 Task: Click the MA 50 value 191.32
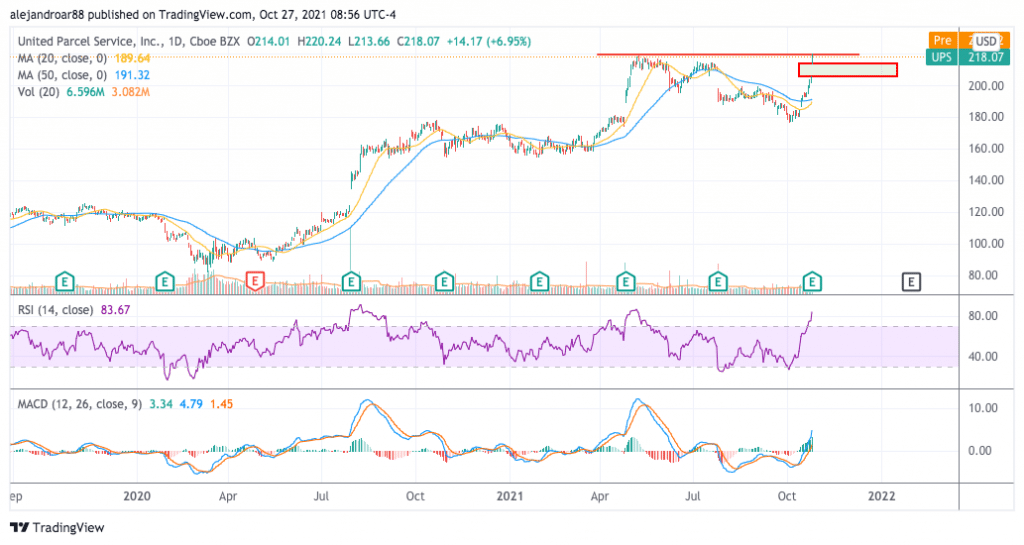(x=133, y=75)
